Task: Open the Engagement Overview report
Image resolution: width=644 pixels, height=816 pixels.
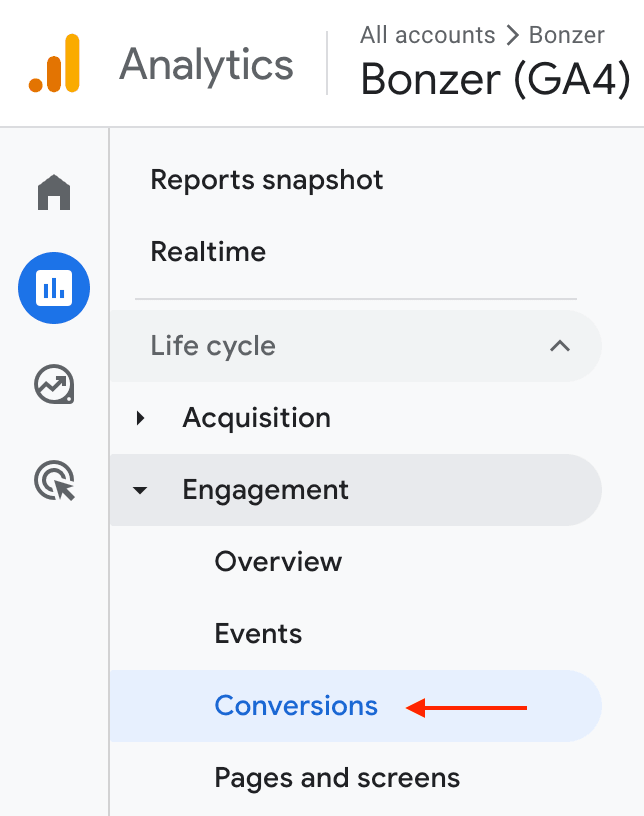Action: [x=278, y=562]
